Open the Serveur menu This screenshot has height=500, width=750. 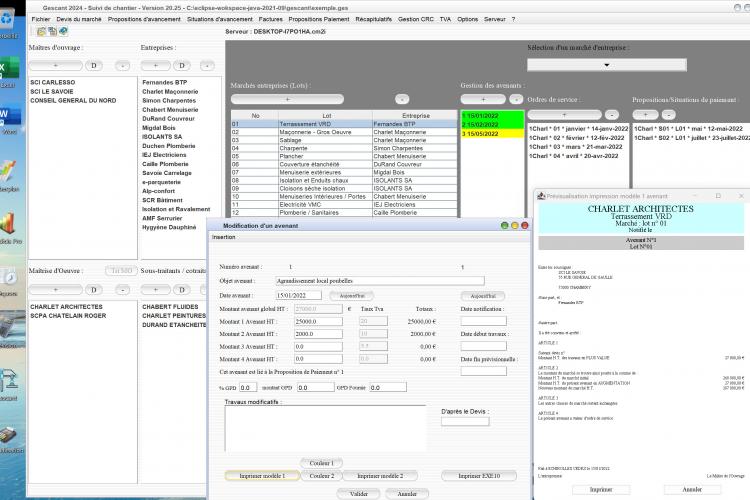(495, 19)
